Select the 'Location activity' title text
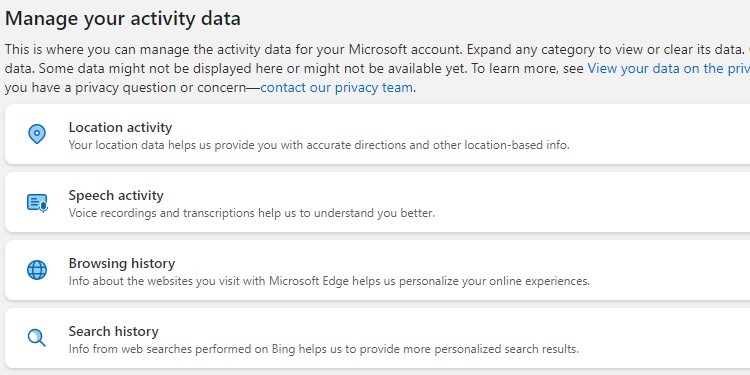The image size is (750, 375). [x=120, y=127]
